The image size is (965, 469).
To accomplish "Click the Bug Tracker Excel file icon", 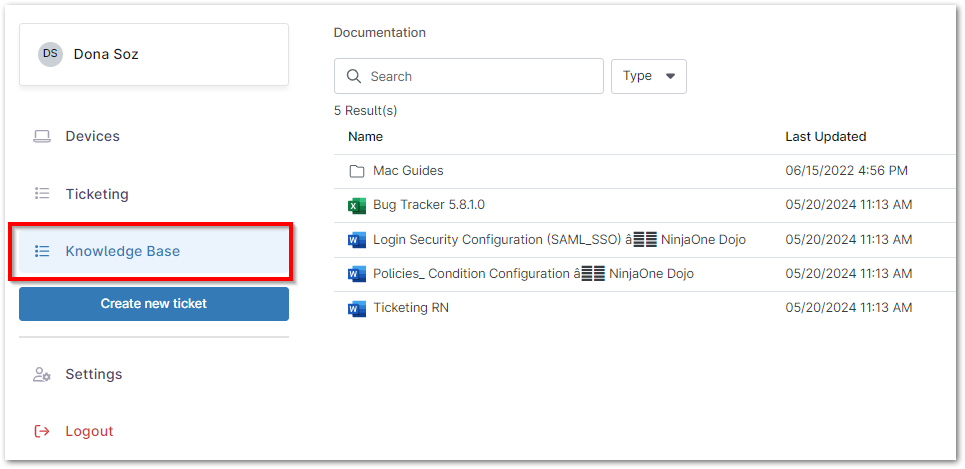I will (x=357, y=206).
